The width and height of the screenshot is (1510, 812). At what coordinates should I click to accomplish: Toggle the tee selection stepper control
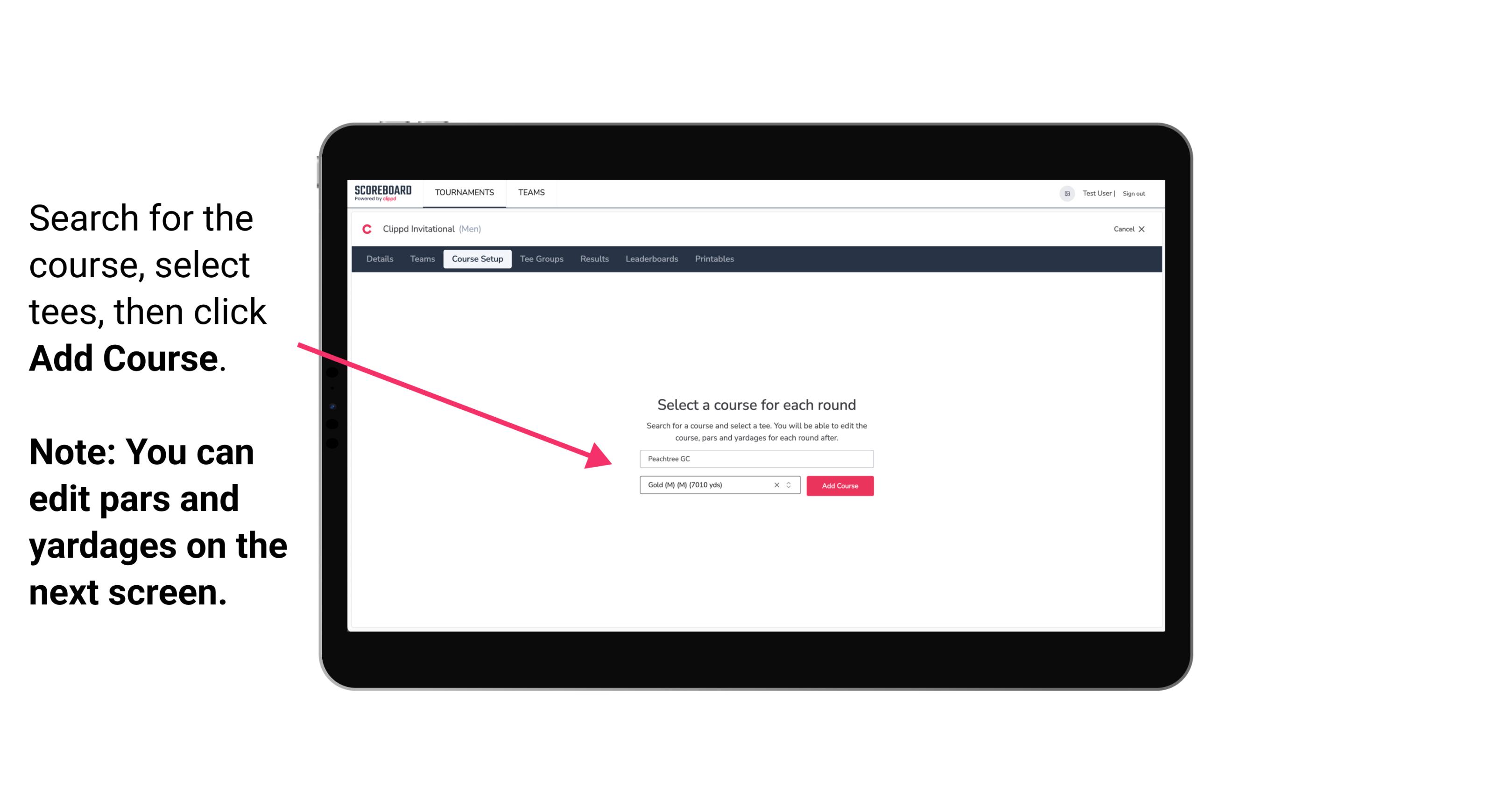(x=790, y=485)
